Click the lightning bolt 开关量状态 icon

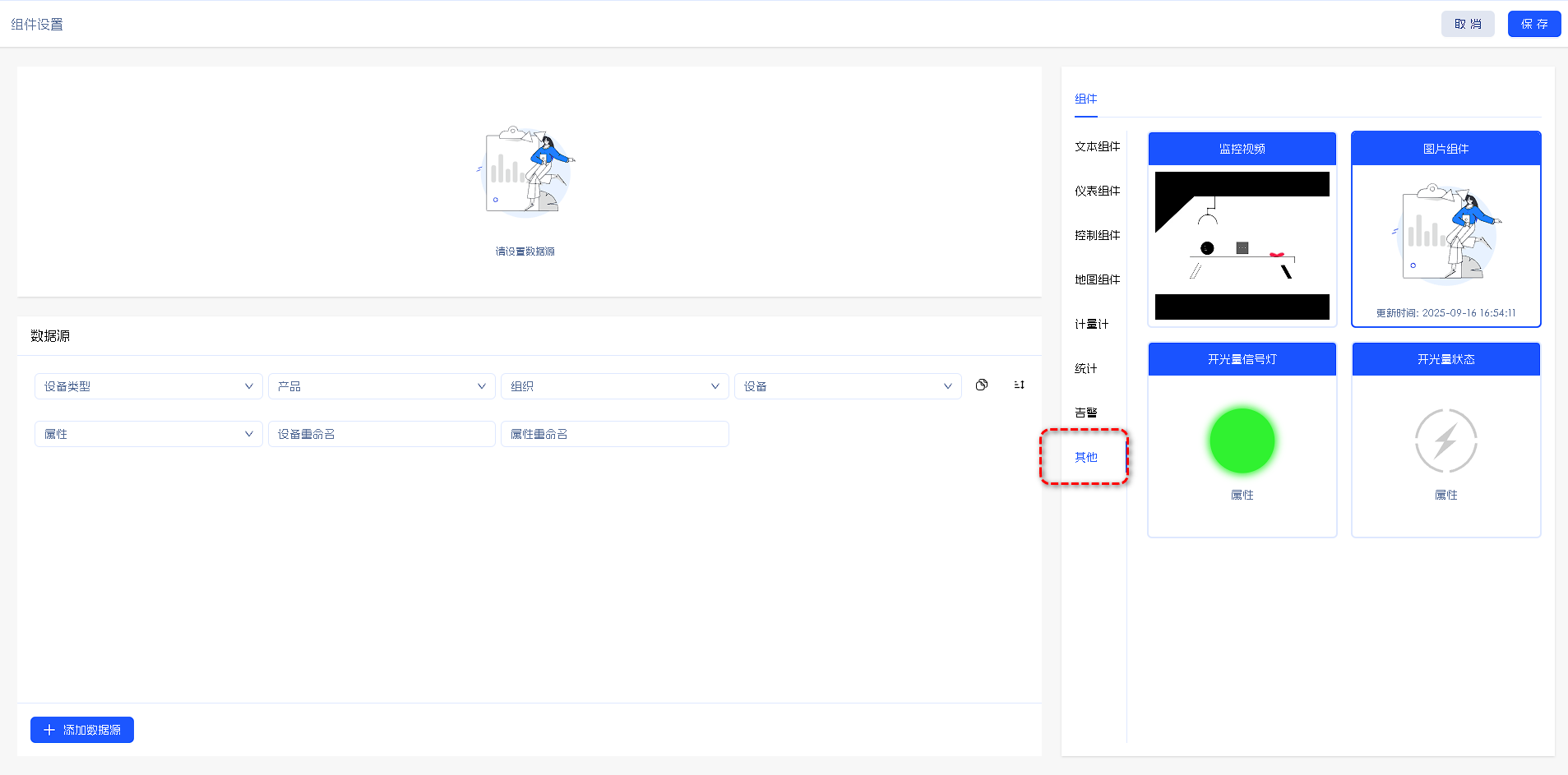[1445, 441]
